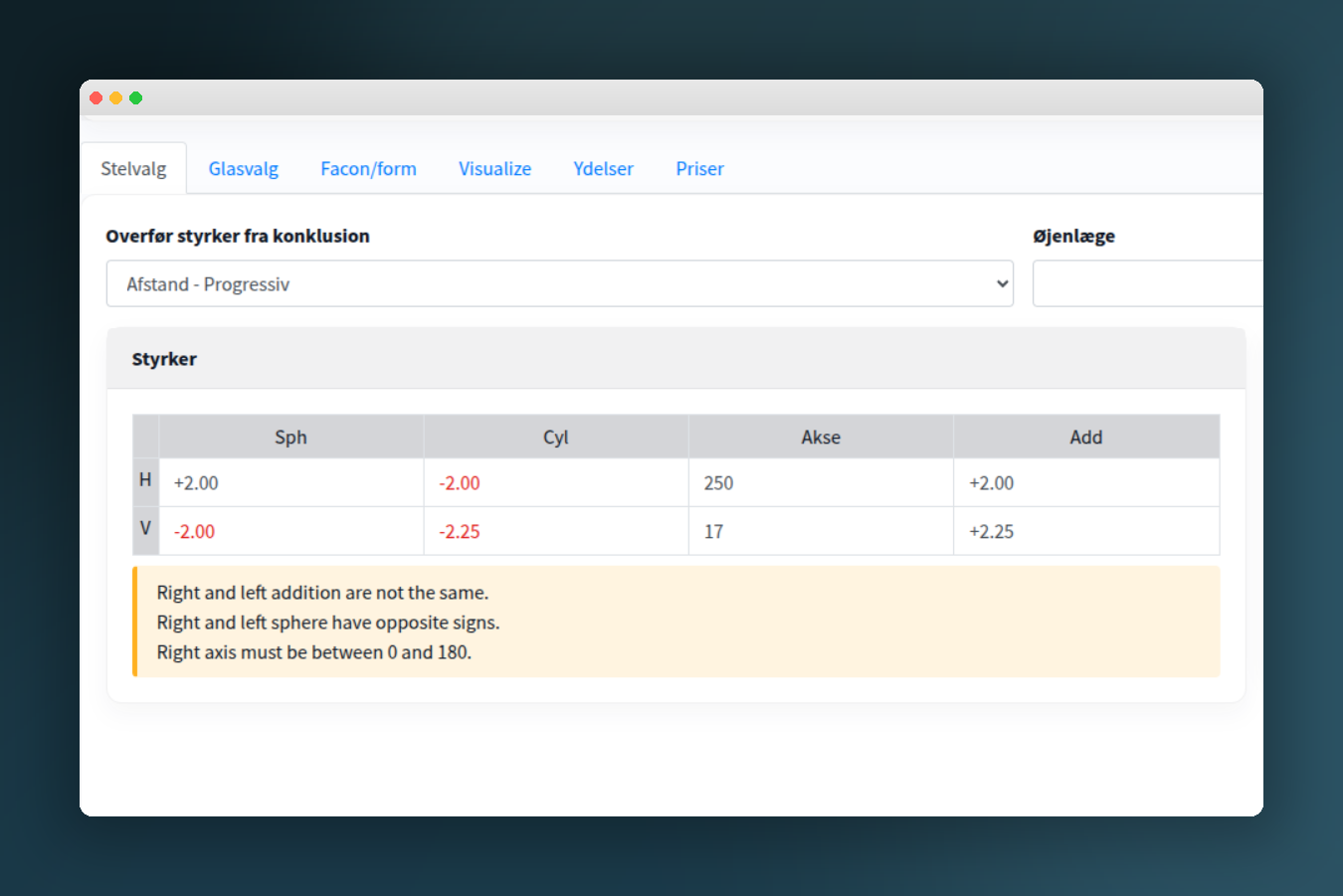Screen dimensions: 1343x896
Task: Select the Visualize tab
Action: tap(494, 169)
